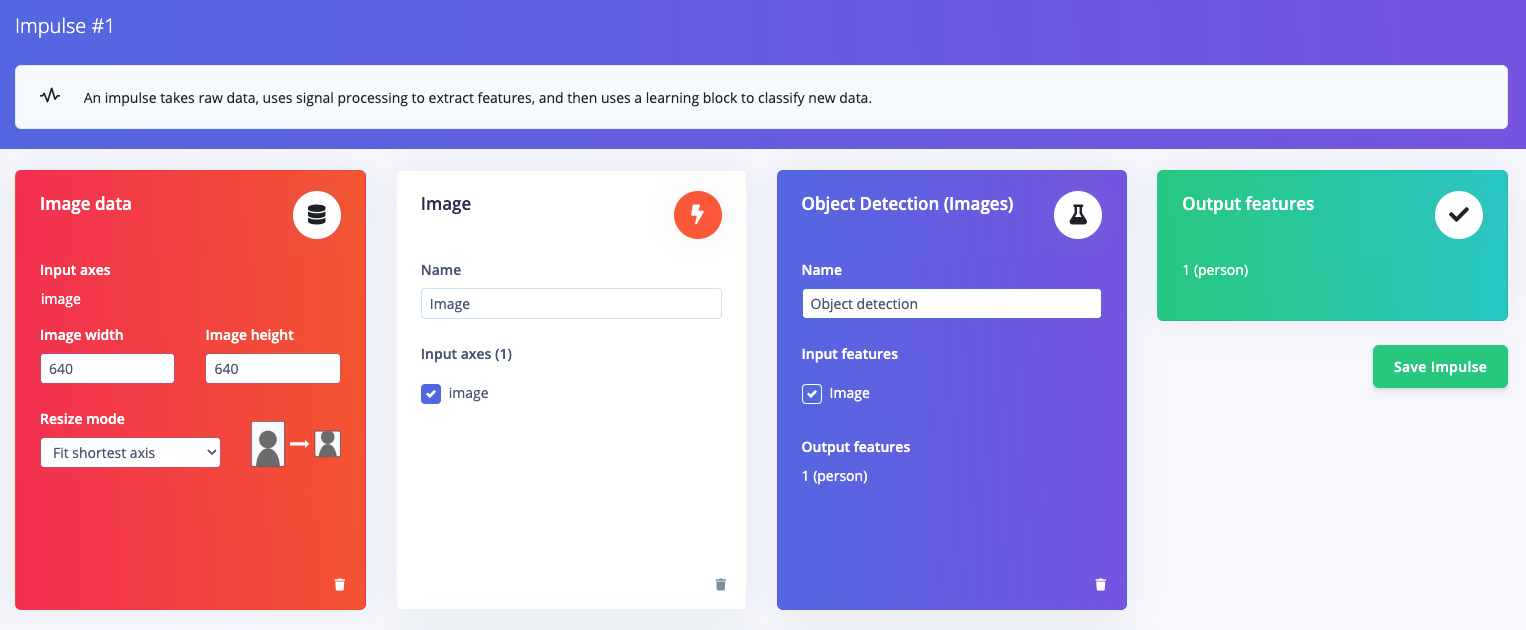Edit the Image block Name field
Image resolution: width=1526 pixels, height=630 pixels.
[x=571, y=304]
